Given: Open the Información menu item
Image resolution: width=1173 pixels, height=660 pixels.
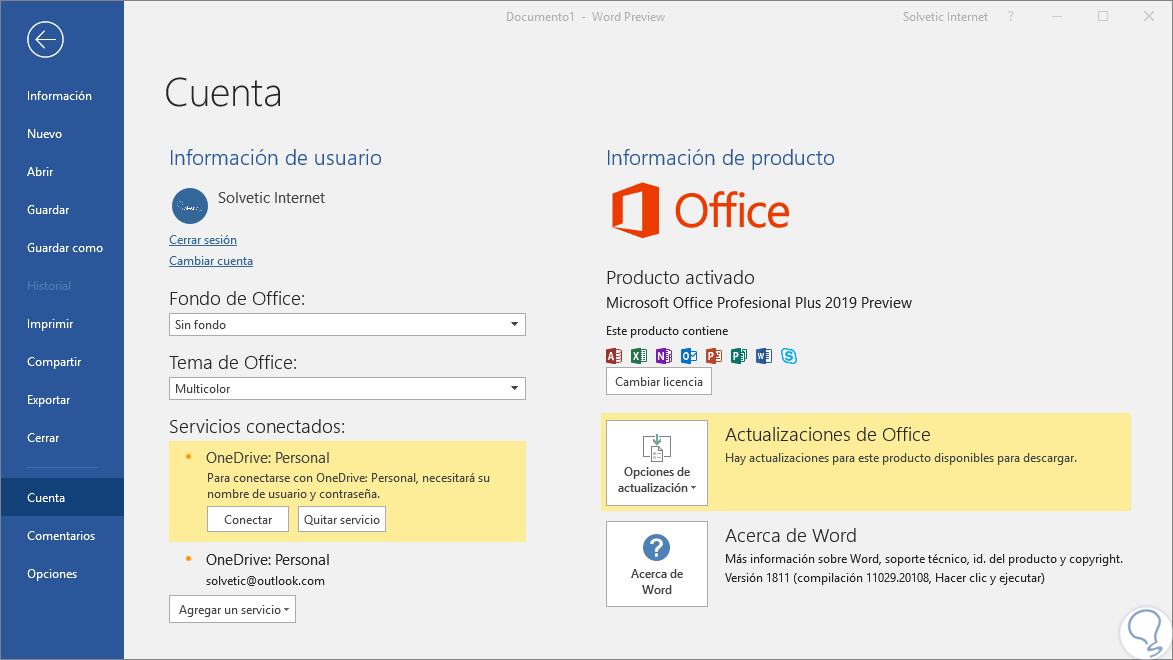Looking at the screenshot, I should [59, 96].
